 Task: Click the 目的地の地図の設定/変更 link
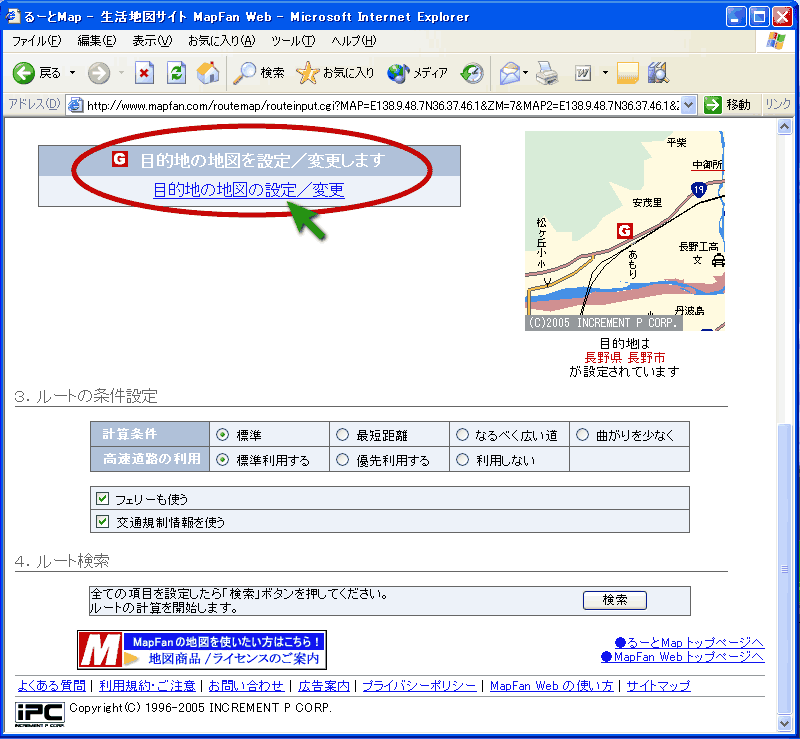[249, 190]
